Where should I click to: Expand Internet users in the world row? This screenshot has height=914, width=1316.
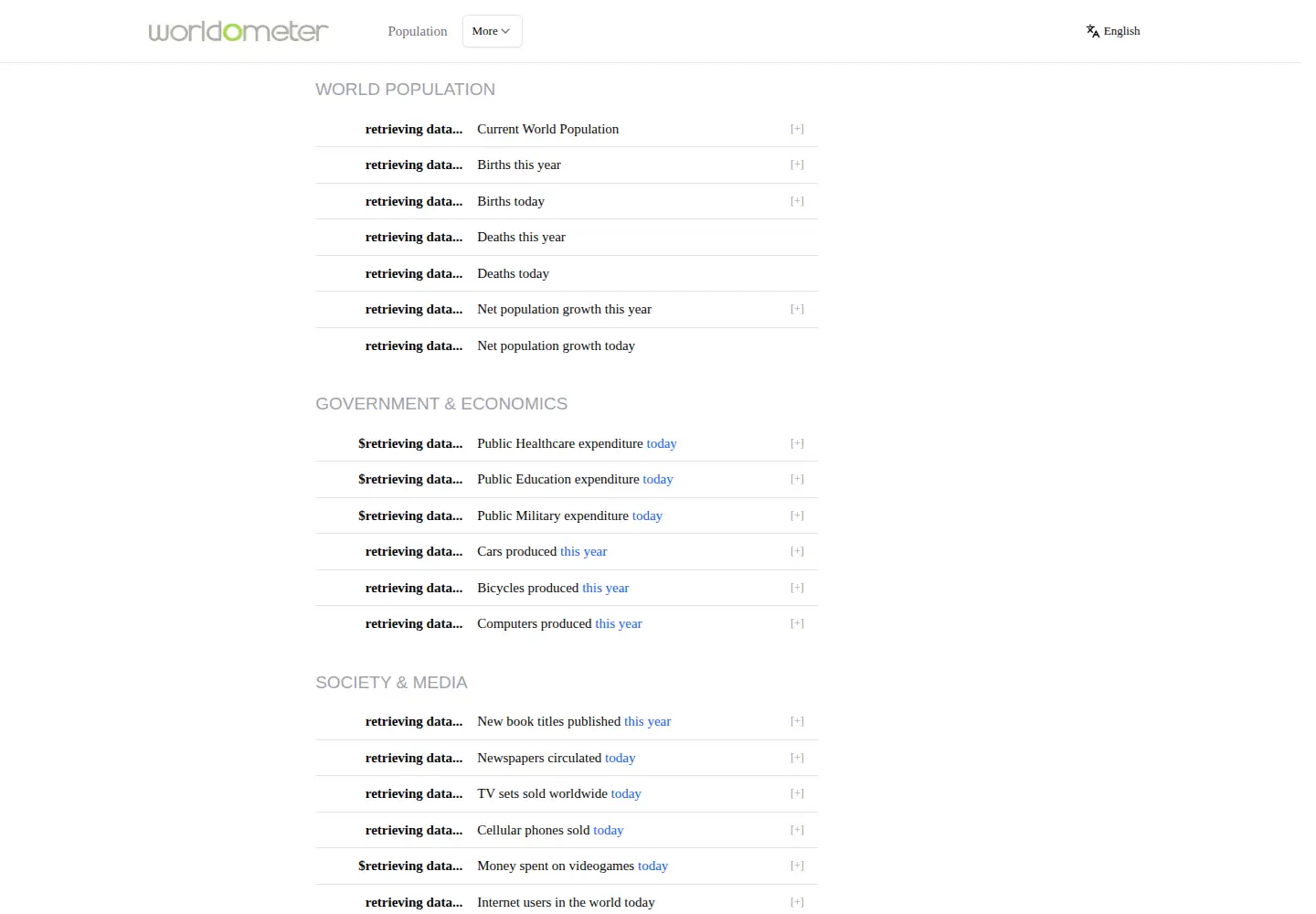[x=797, y=902]
